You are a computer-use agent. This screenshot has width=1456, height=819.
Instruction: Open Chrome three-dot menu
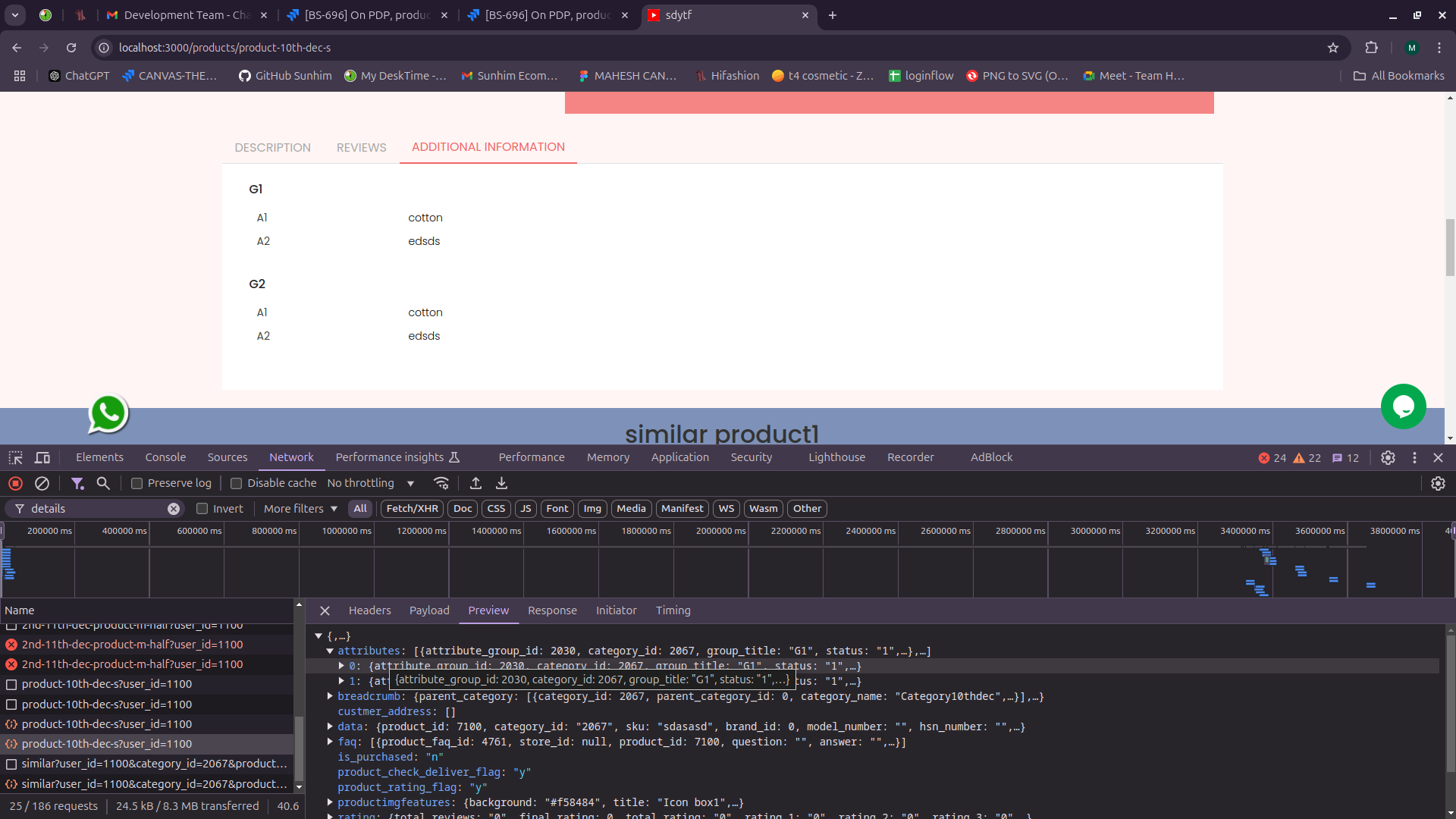point(1439,48)
